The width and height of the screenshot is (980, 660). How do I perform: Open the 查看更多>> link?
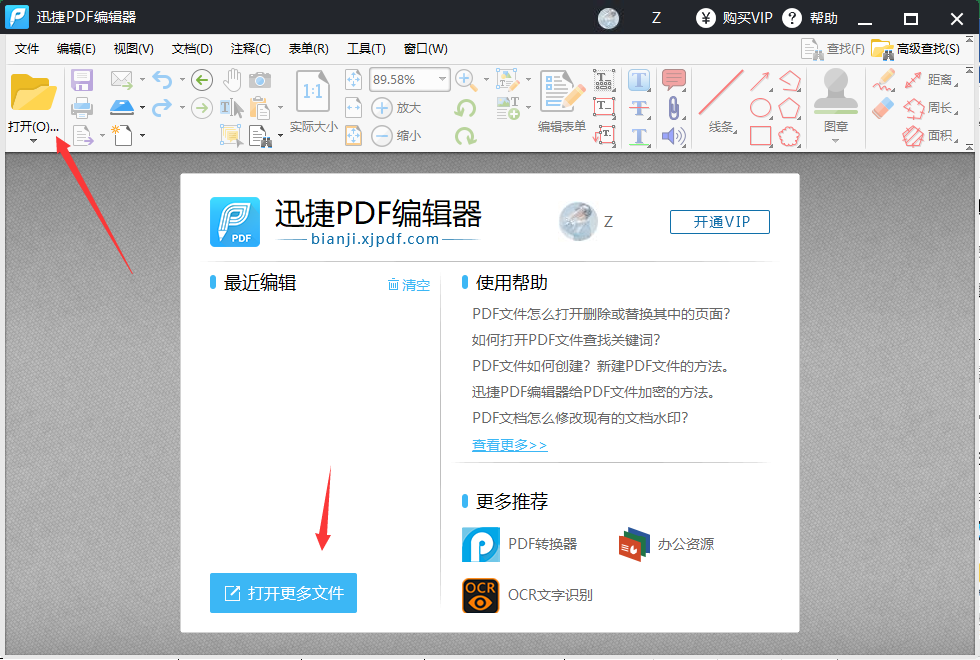(x=509, y=445)
